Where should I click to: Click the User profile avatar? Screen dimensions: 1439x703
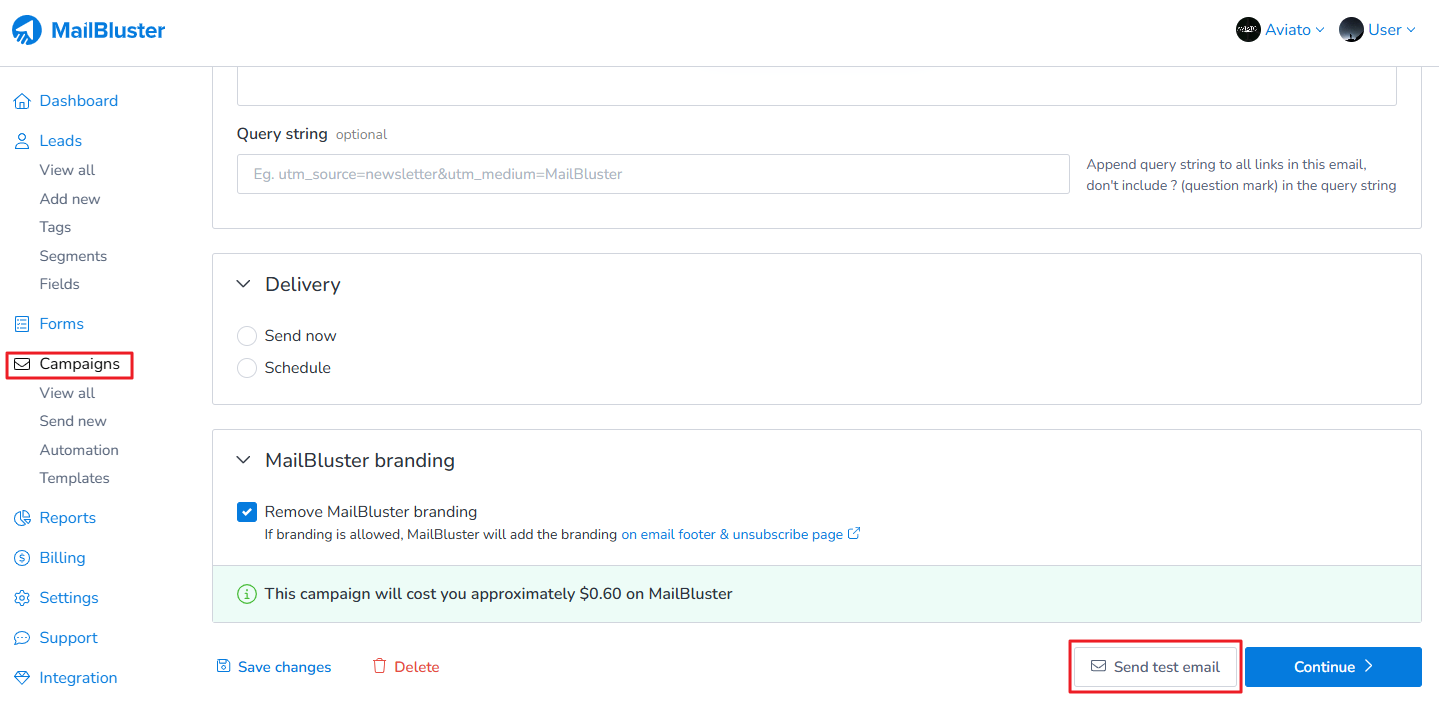tap(1352, 30)
